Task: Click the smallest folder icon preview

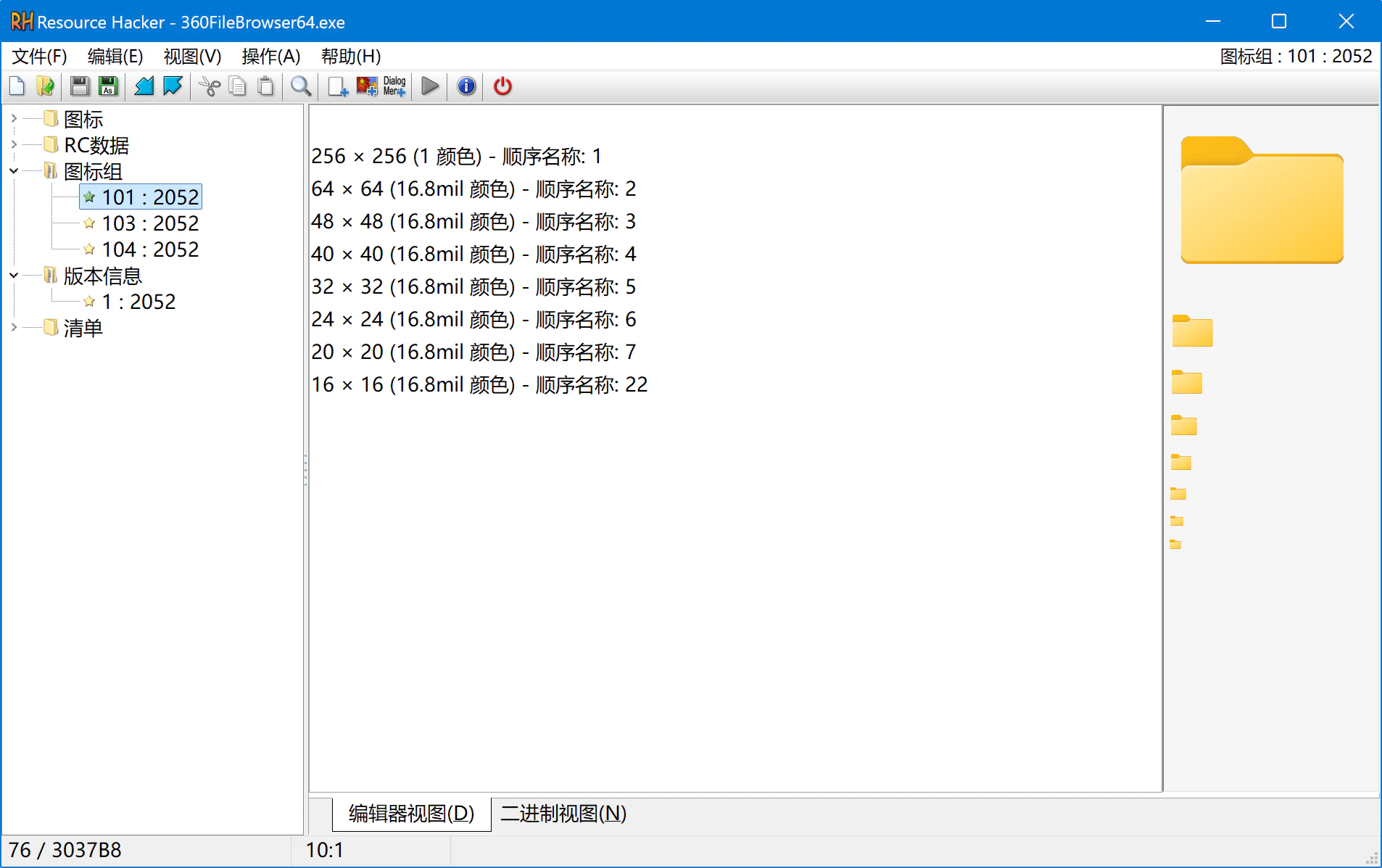Action: [x=1175, y=544]
